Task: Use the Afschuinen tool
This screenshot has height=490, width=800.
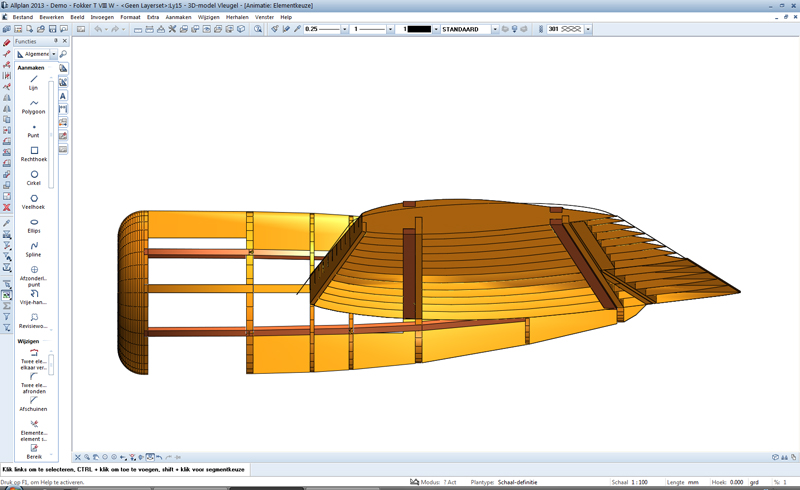Action: pyautogui.click(x=34, y=404)
